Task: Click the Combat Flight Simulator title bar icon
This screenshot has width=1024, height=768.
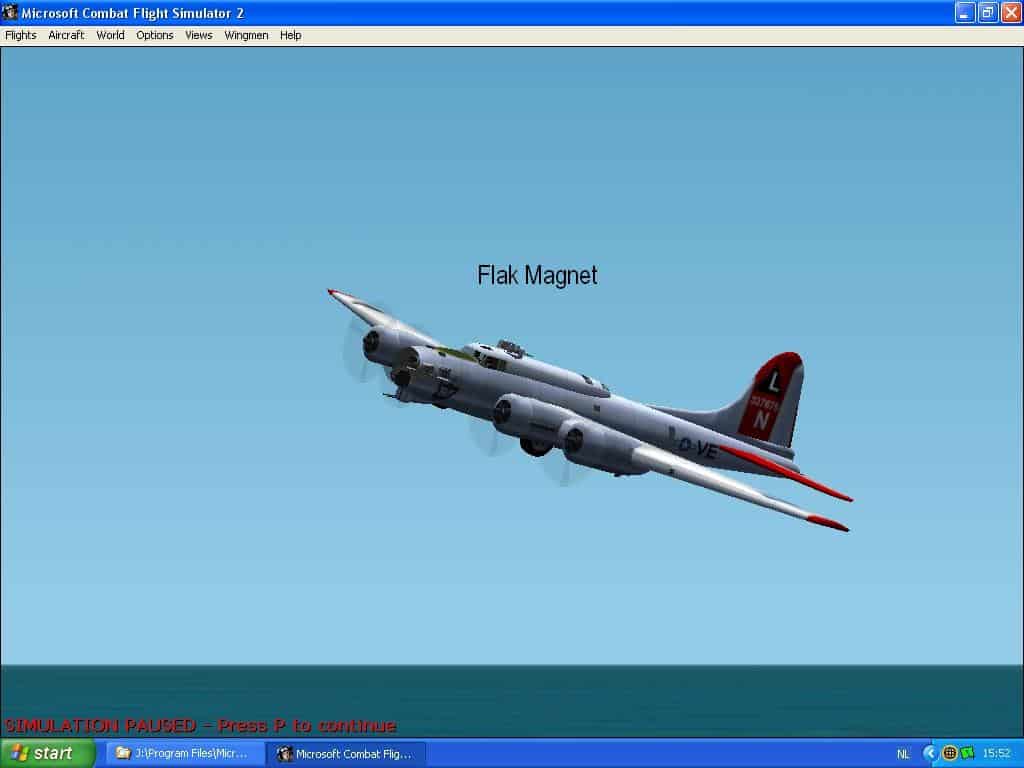Action: (x=10, y=12)
